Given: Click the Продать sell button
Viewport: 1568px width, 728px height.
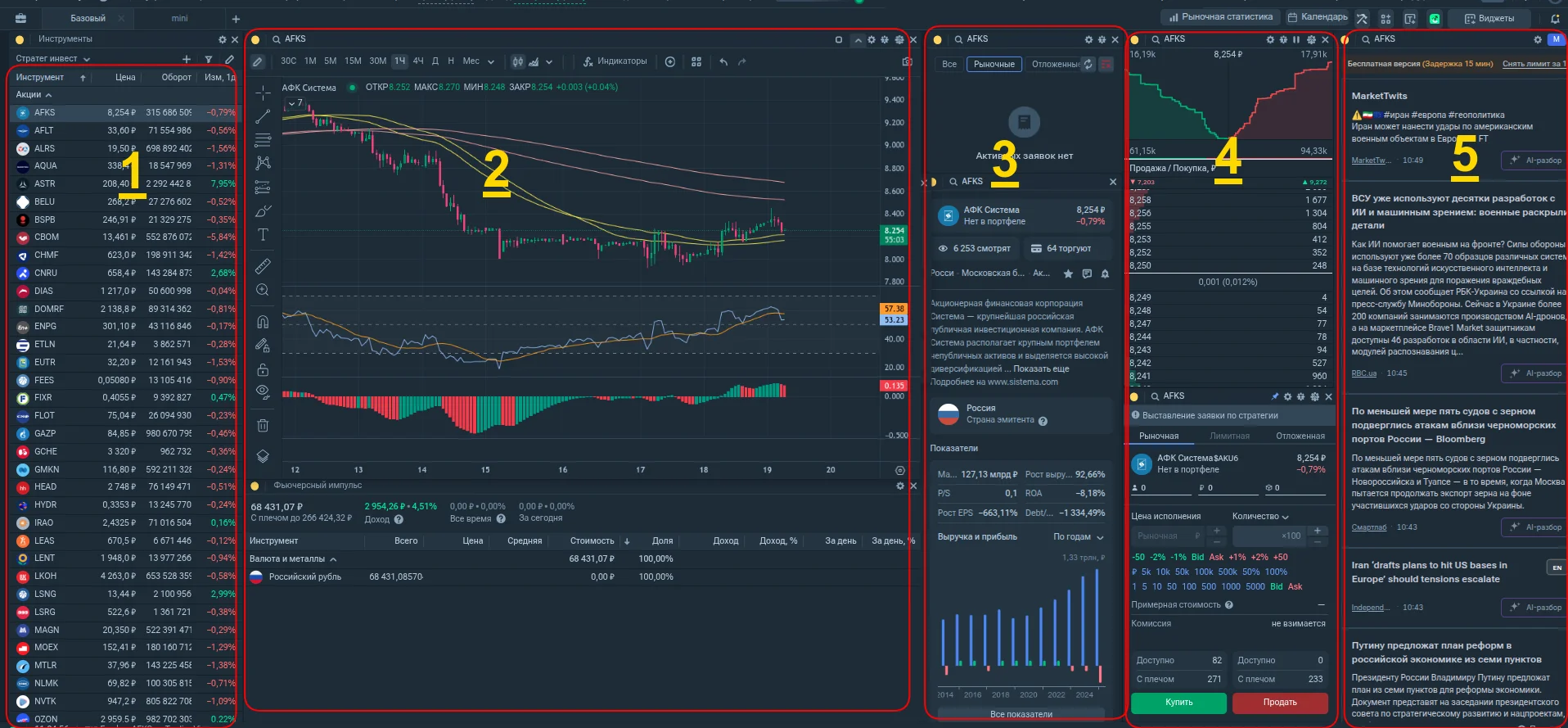Looking at the screenshot, I should [1280, 703].
